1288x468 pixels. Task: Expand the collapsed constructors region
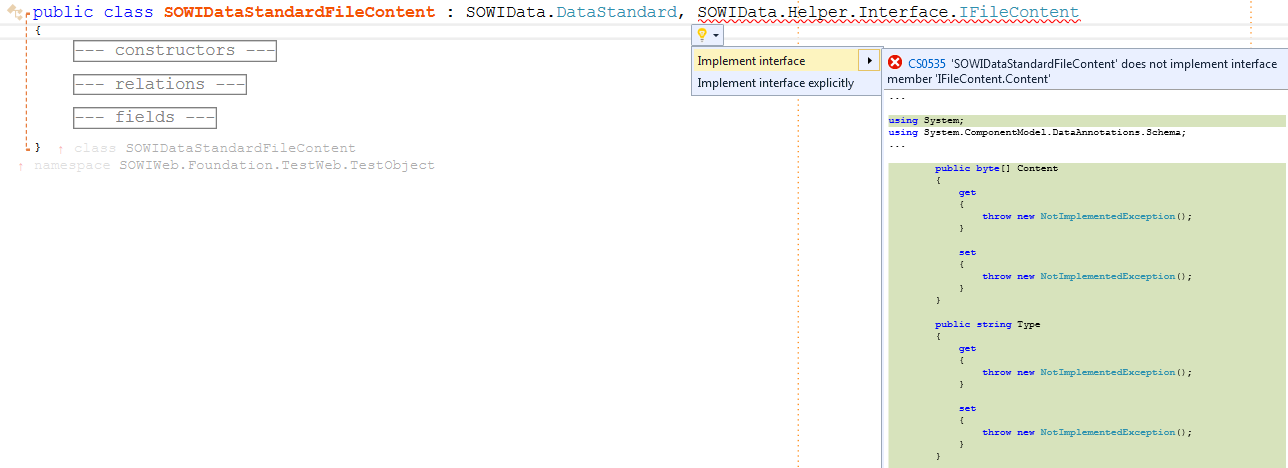point(175,51)
